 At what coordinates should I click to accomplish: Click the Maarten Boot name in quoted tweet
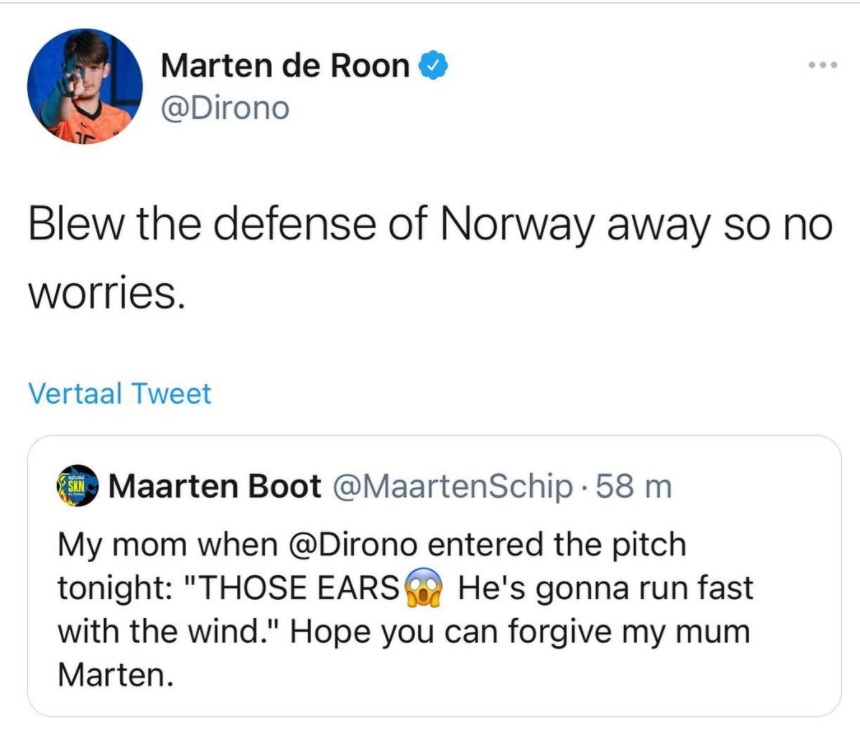[x=215, y=487]
